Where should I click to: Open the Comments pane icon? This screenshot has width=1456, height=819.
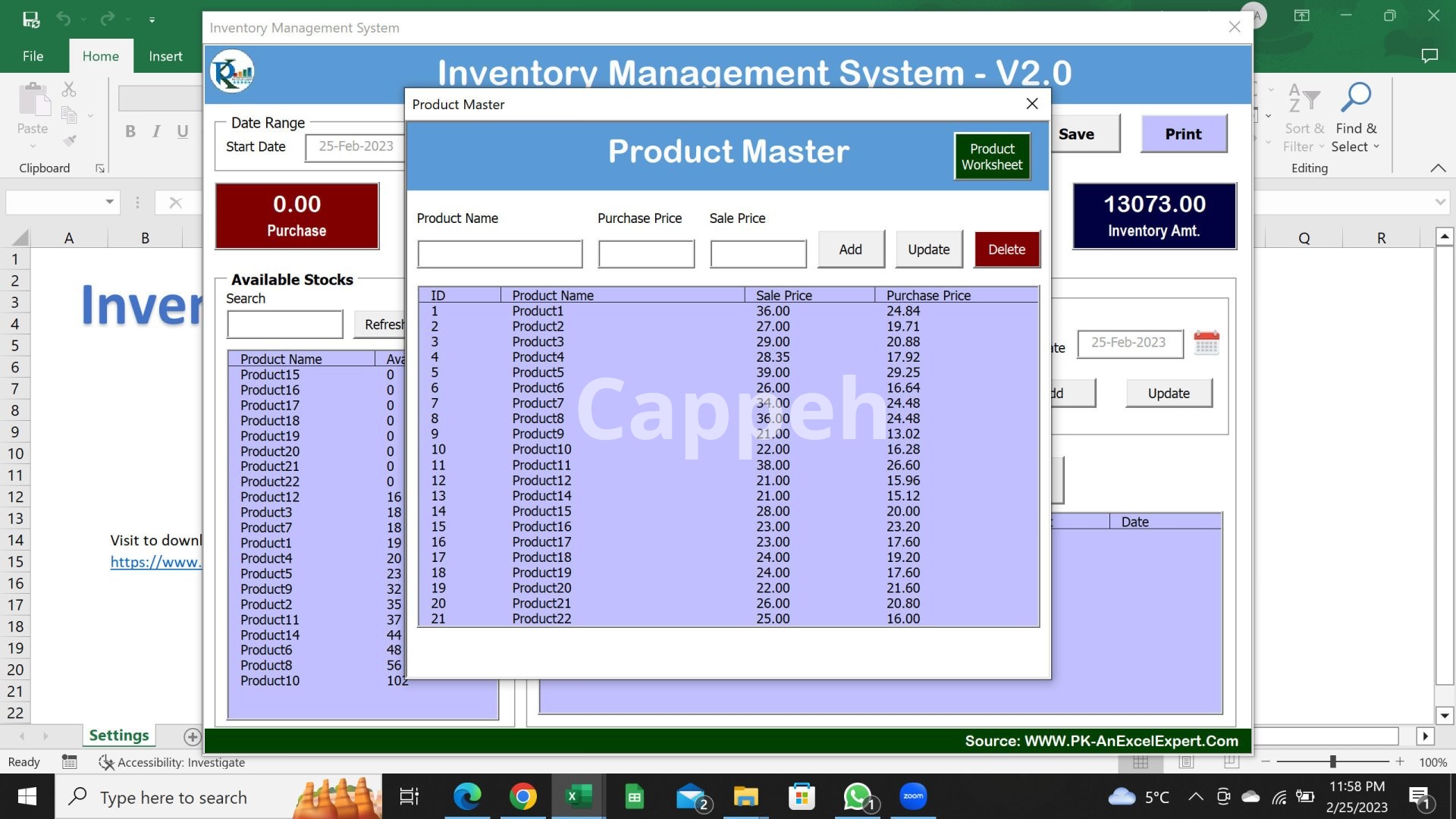1429,56
